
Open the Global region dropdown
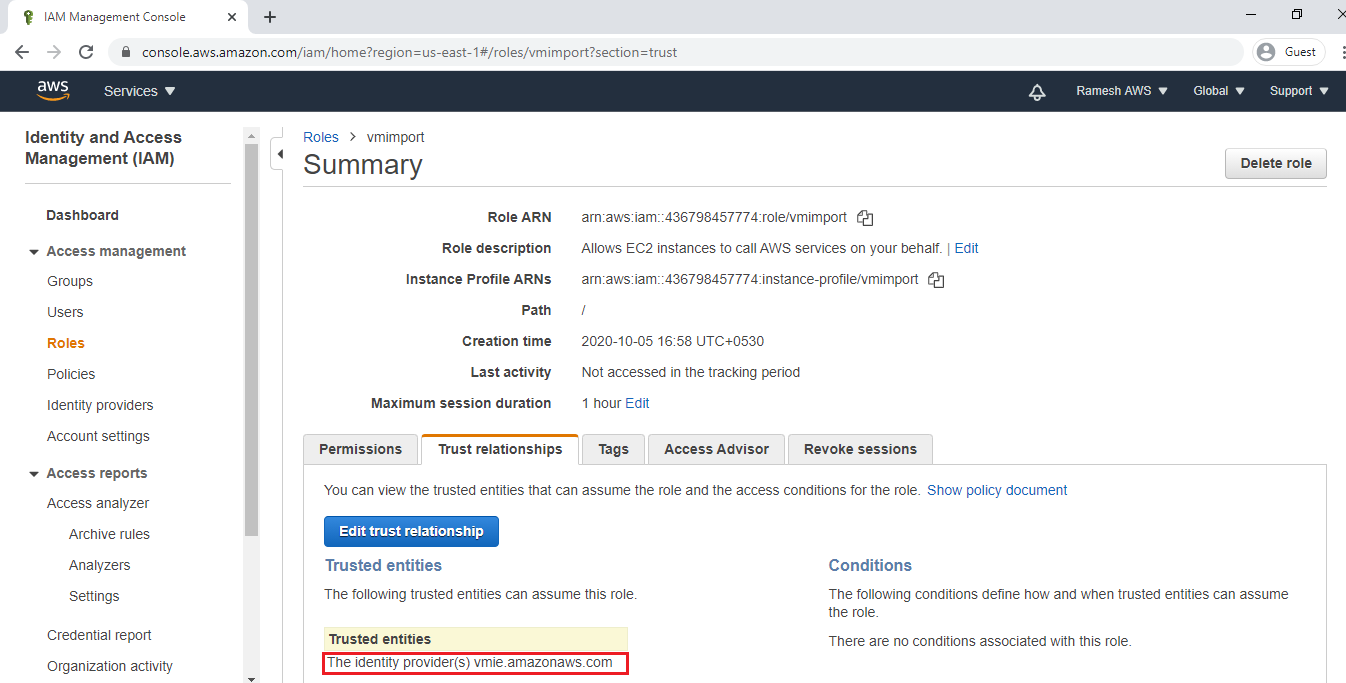pyautogui.click(x=1219, y=91)
